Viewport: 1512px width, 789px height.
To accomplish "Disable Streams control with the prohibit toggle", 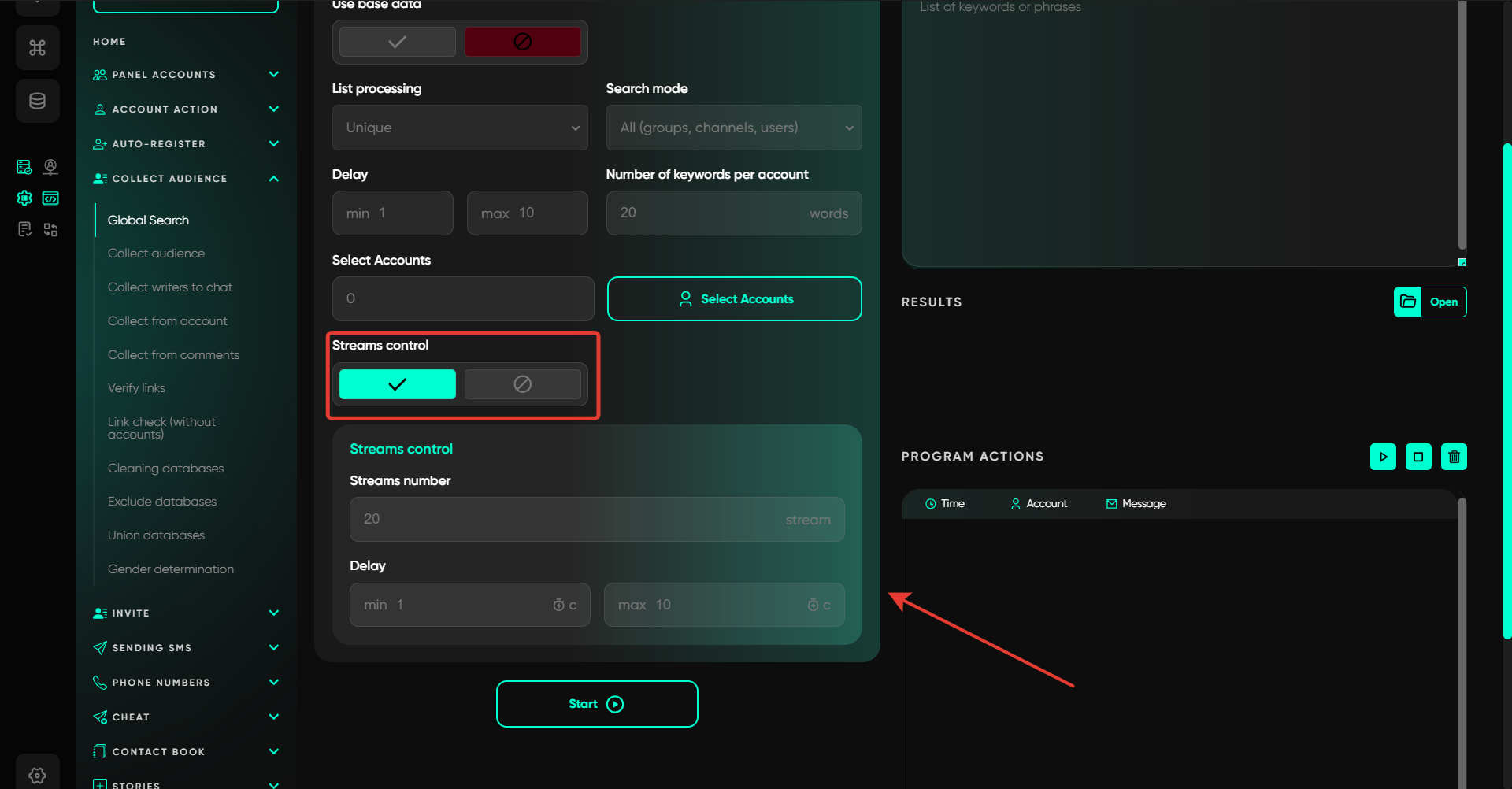I will coord(522,384).
